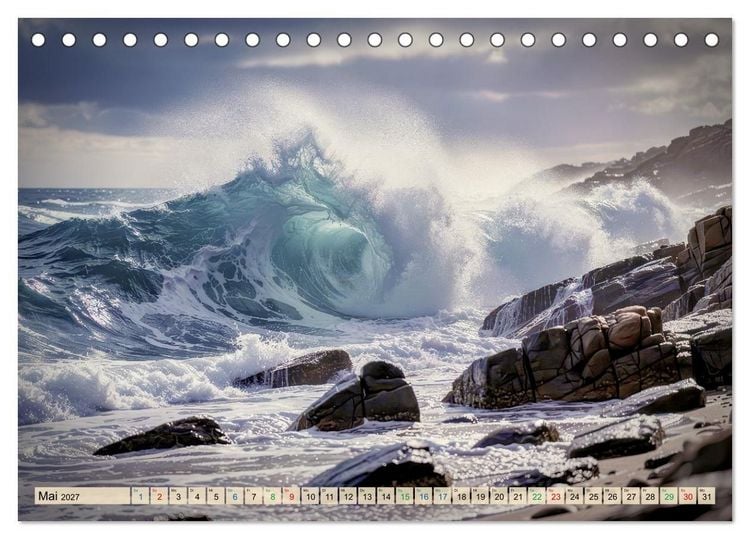Select day 6 in the calendar strip
This screenshot has width=750, height=539.
pos(235,496)
